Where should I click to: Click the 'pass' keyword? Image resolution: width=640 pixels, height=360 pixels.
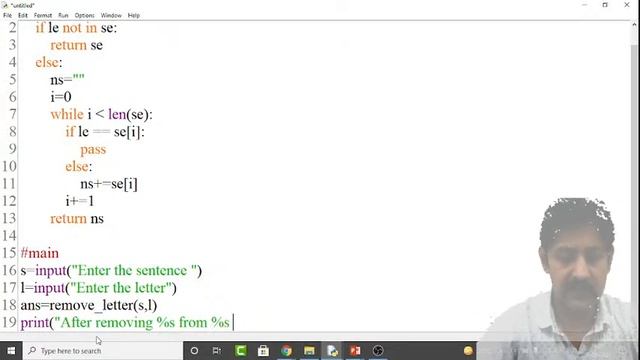coord(93,149)
